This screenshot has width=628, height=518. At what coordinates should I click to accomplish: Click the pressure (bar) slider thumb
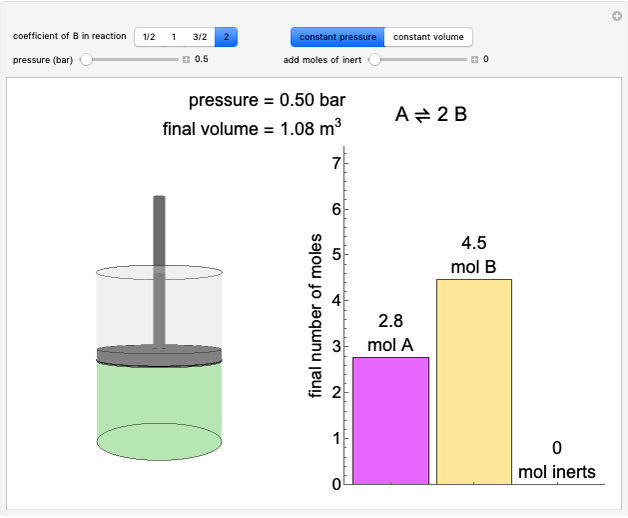(x=86, y=59)
